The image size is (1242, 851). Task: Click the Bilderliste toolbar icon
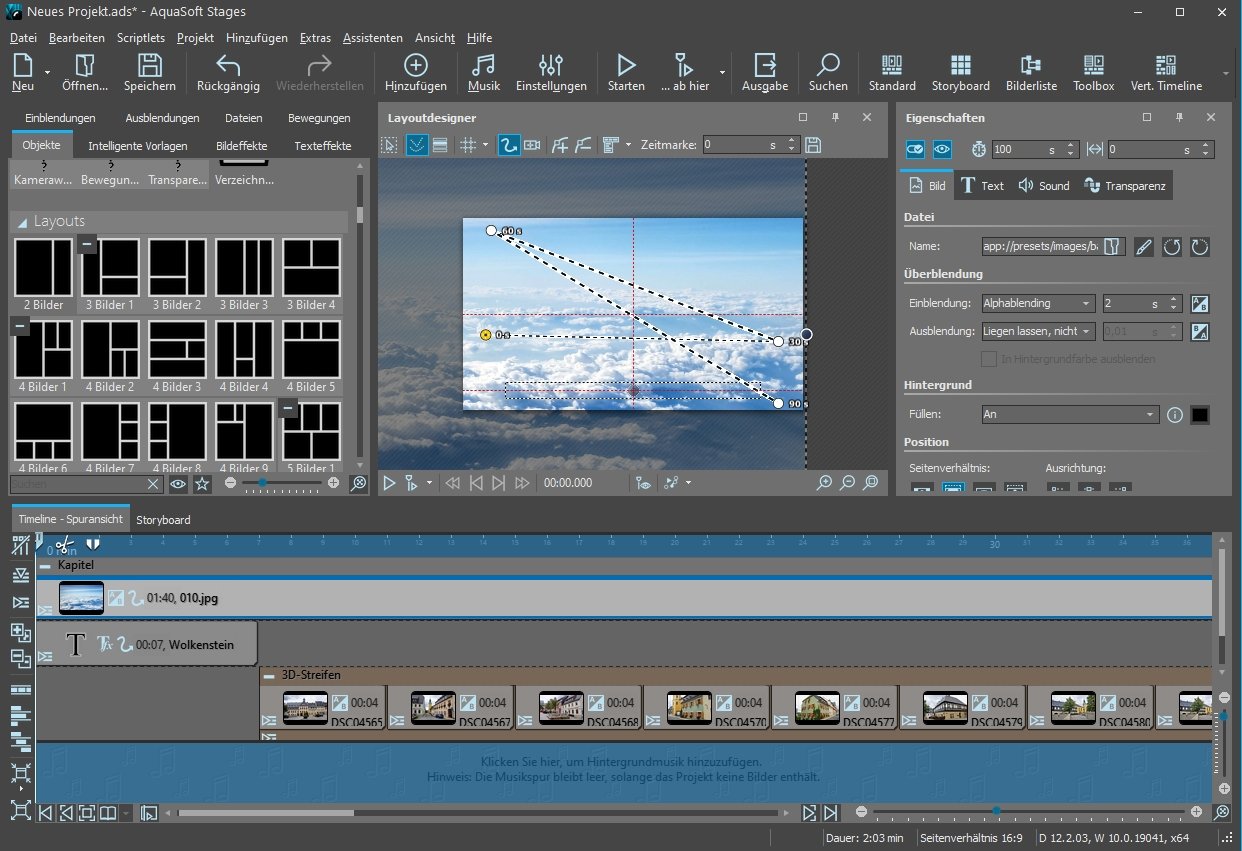click(x=1031, y=73)
